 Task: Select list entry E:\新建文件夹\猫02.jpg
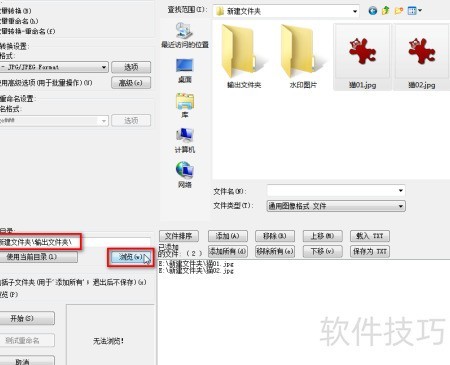pyautogui.click(x=196, y=270)
